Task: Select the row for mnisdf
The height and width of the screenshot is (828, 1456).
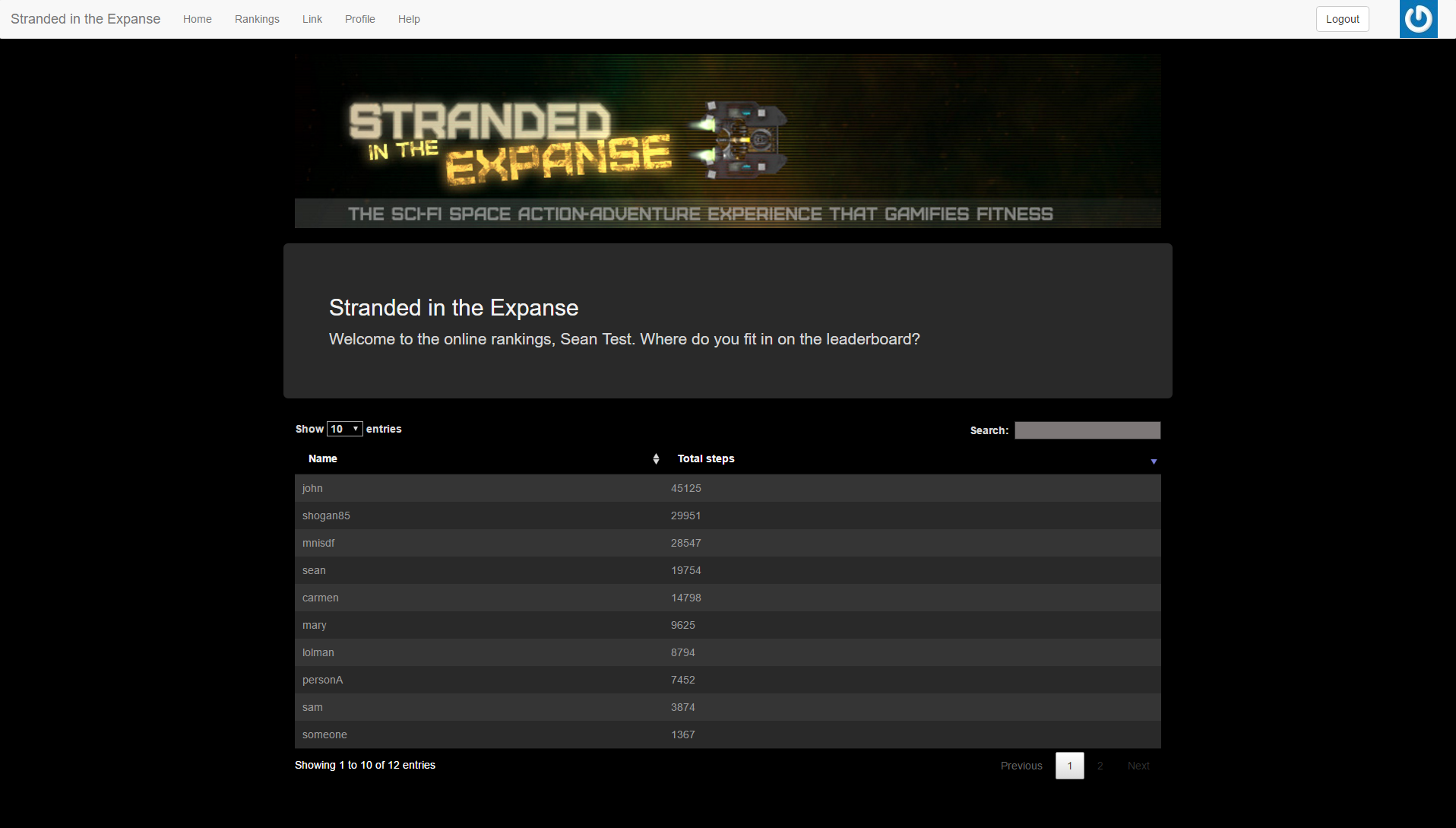Action: pyautogui.click(x=728, y=543)
